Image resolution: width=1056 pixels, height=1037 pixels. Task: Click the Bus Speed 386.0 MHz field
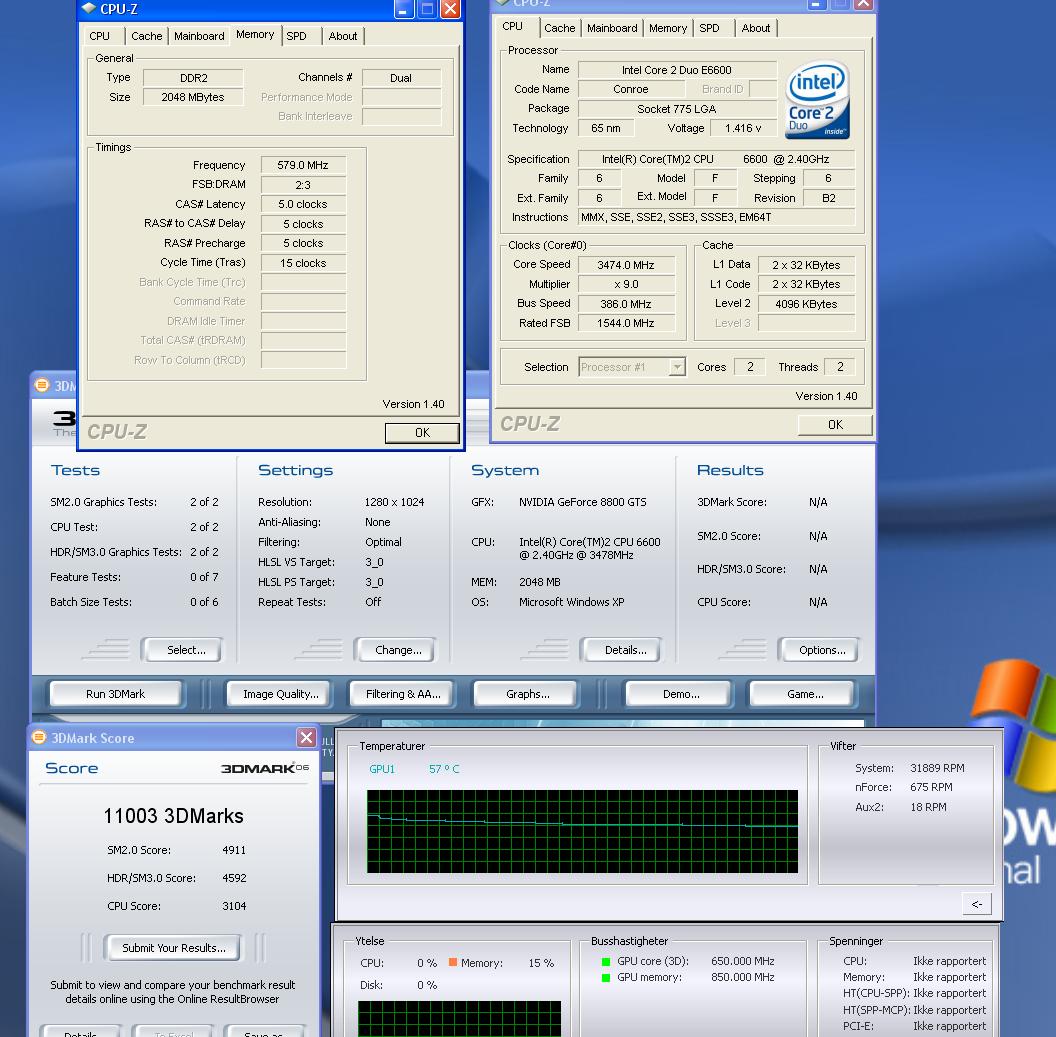tap(626, 304)
